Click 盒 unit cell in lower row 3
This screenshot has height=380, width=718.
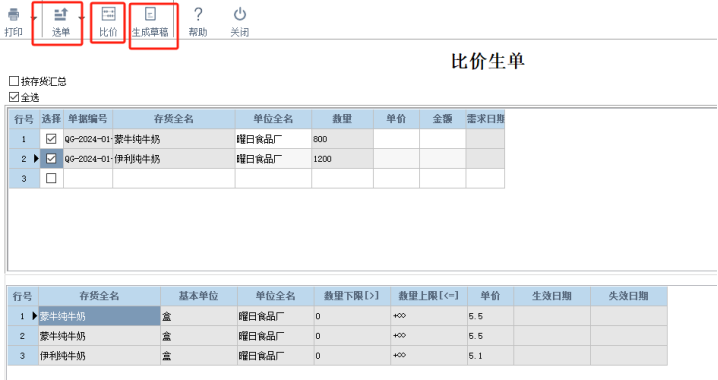199,355
